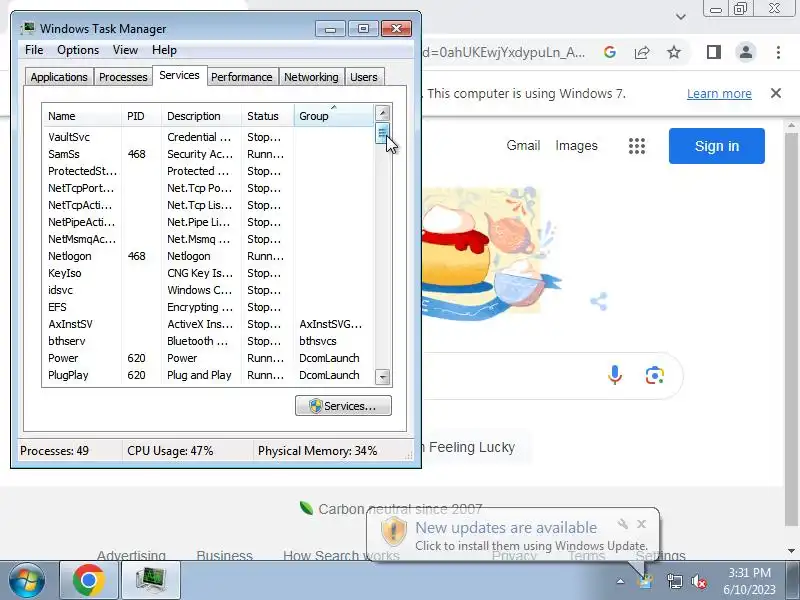Screen dimensions: 800x600
Task: Sort services by Name column
Action: [82, 116]
